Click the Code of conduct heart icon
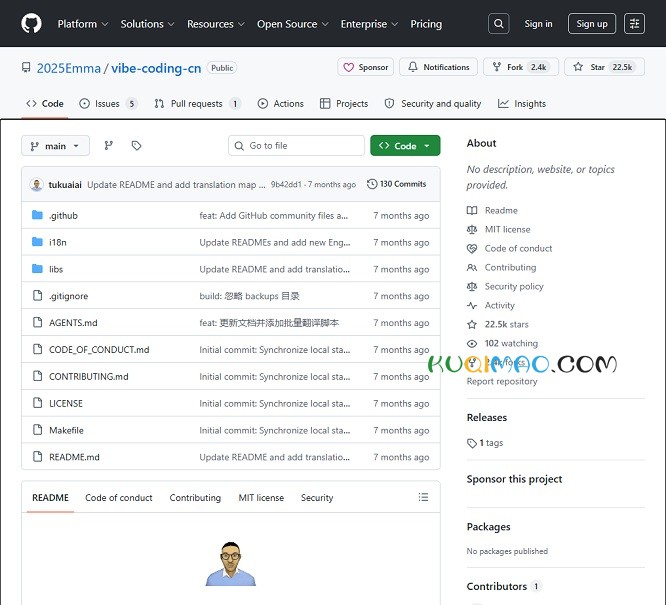 pos(472,249)
